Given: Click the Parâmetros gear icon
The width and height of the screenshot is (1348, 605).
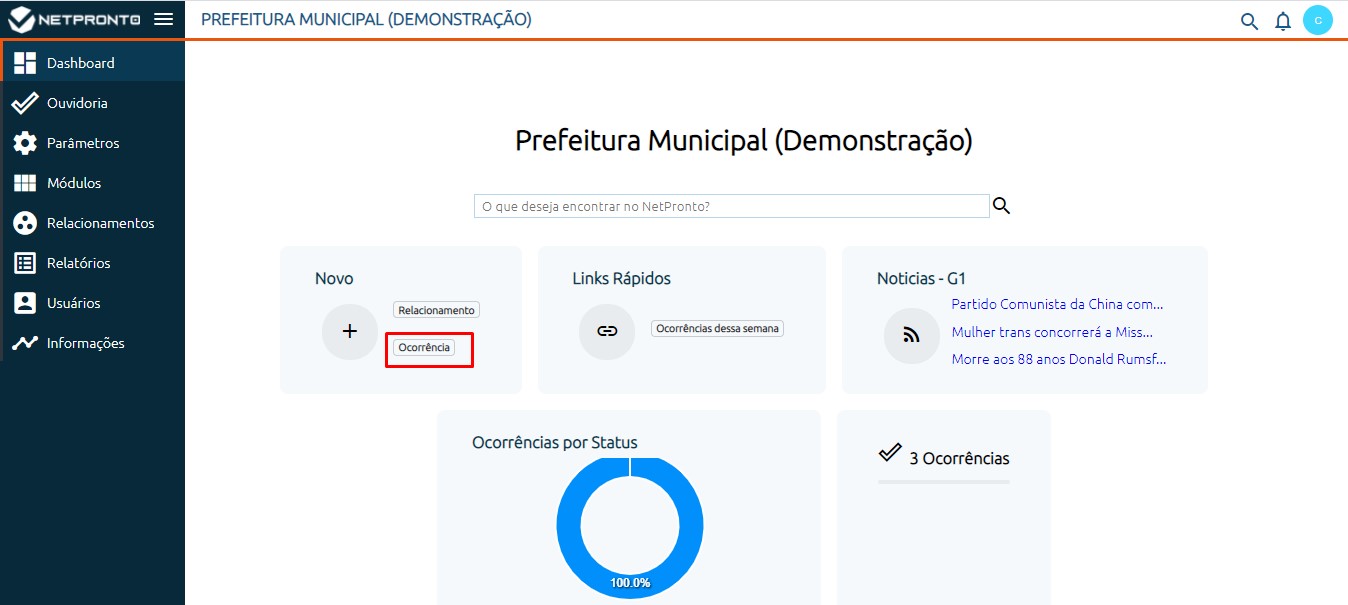Looking at the screenshot, I should tap(25, 143).
